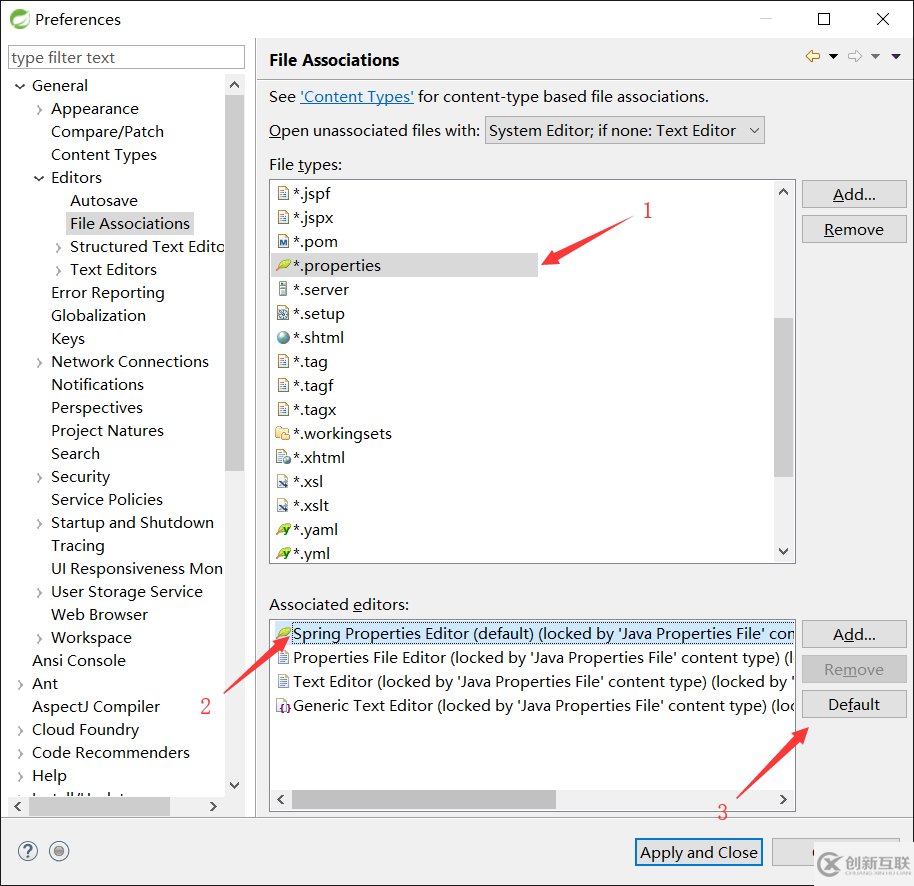This screenshot has height=886, width=914.
Task: Click the Properties File Editor icon
Action: (283, 658)
